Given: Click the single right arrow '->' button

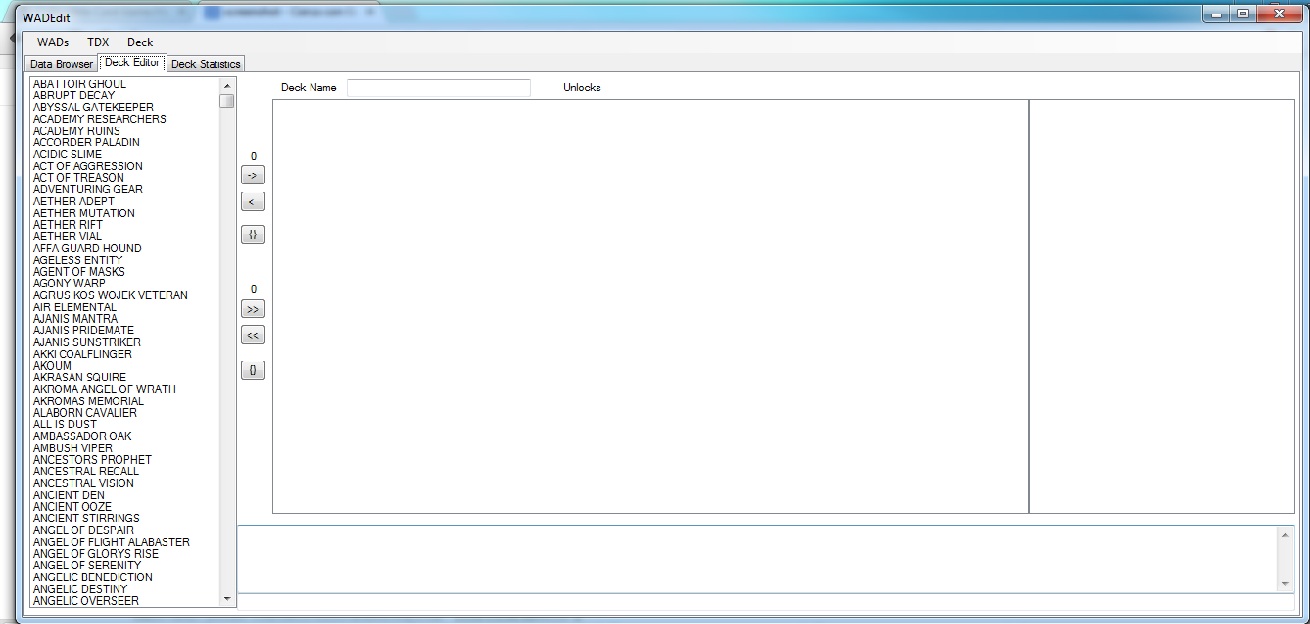Looking at the screenshot, I should [x=253, y=175].
